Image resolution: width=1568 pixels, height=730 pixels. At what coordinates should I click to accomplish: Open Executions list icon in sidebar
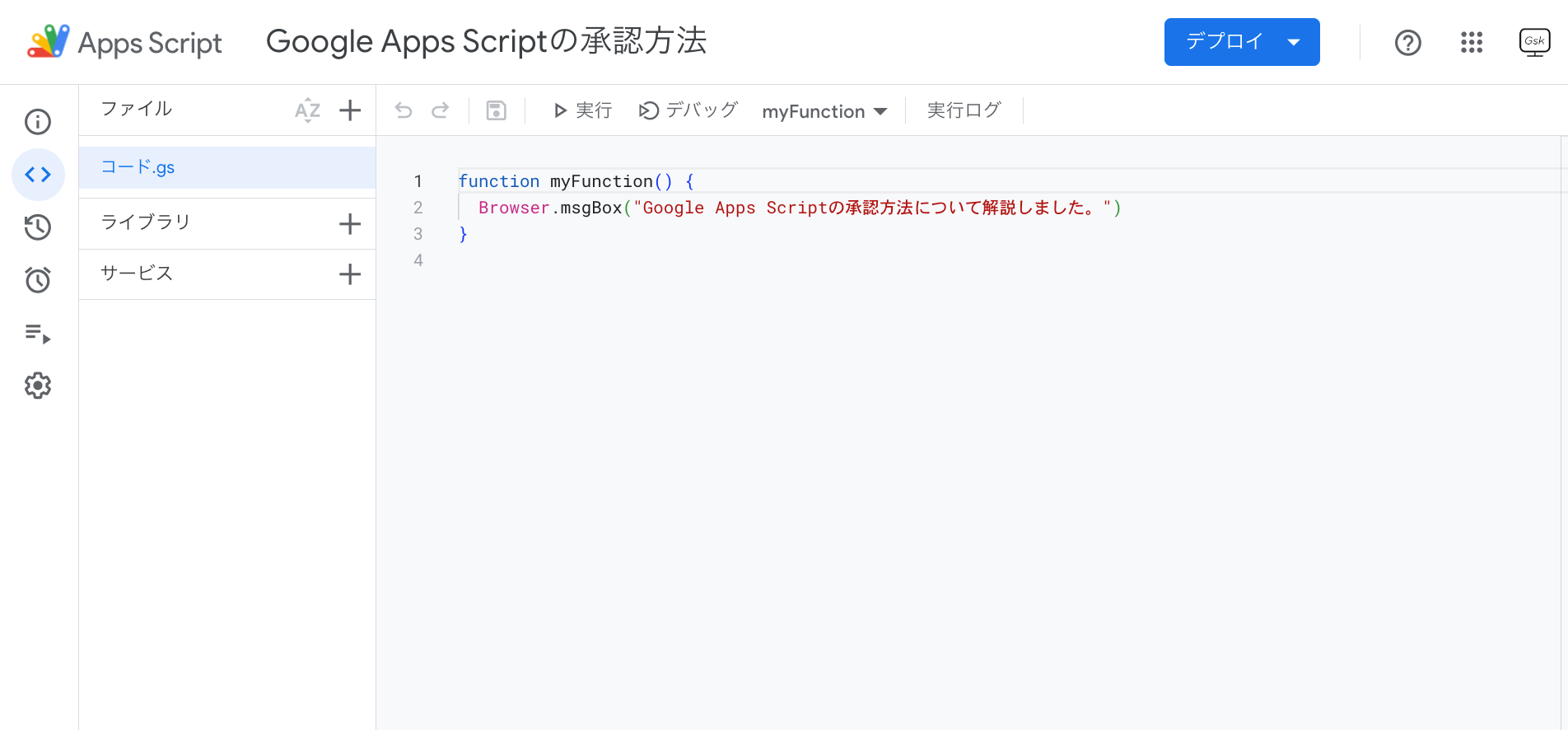pyautogui.click(x=38, y=333)
